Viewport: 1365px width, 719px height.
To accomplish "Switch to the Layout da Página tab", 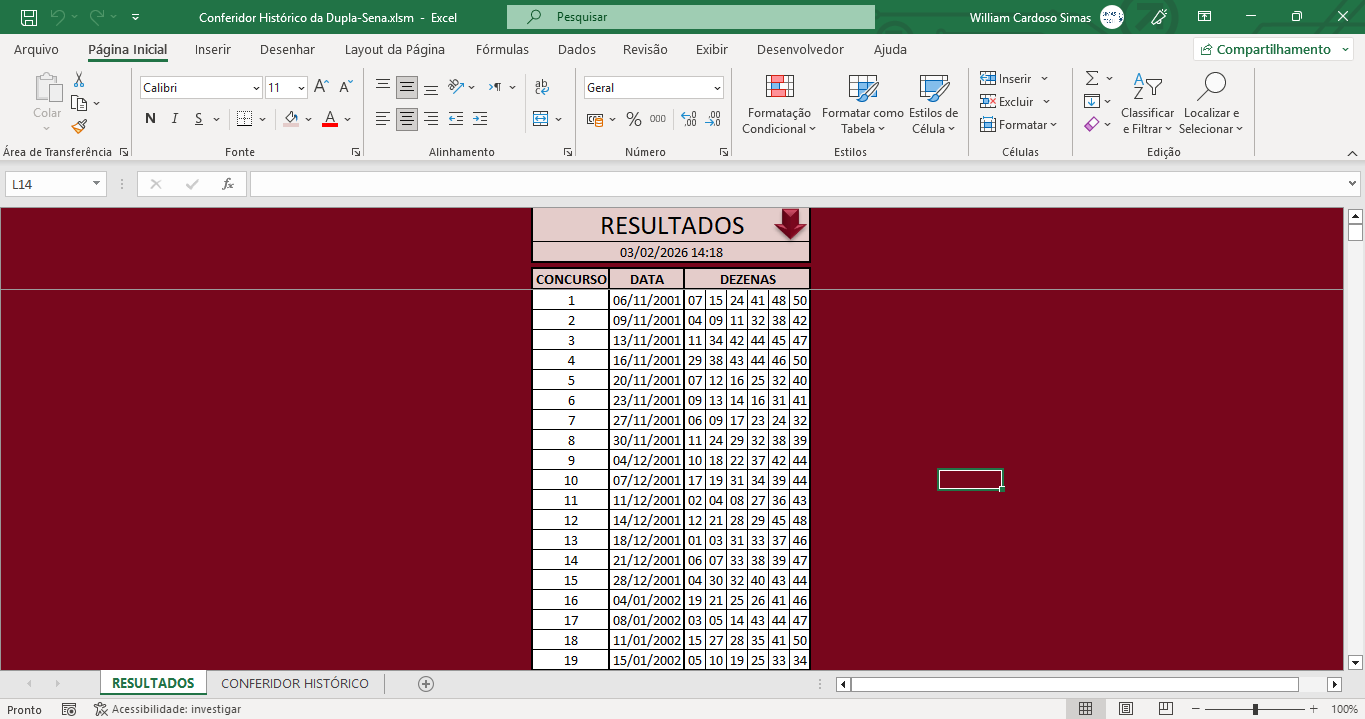I will click(x=395, y=49).
